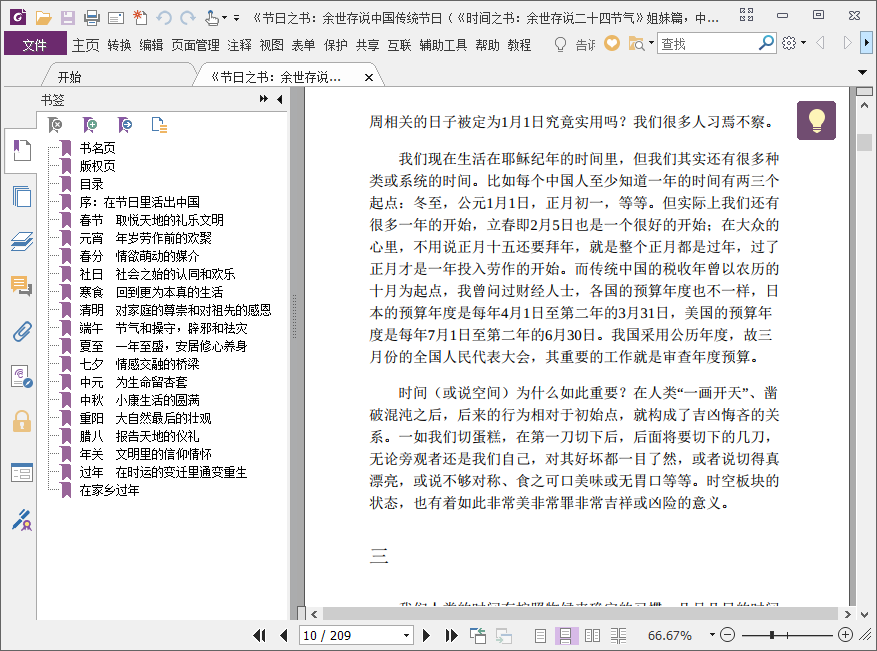877x651 pixels.
Task: Open bookmark 重阳 大自然最后的壮观
Action: point(145,418)
